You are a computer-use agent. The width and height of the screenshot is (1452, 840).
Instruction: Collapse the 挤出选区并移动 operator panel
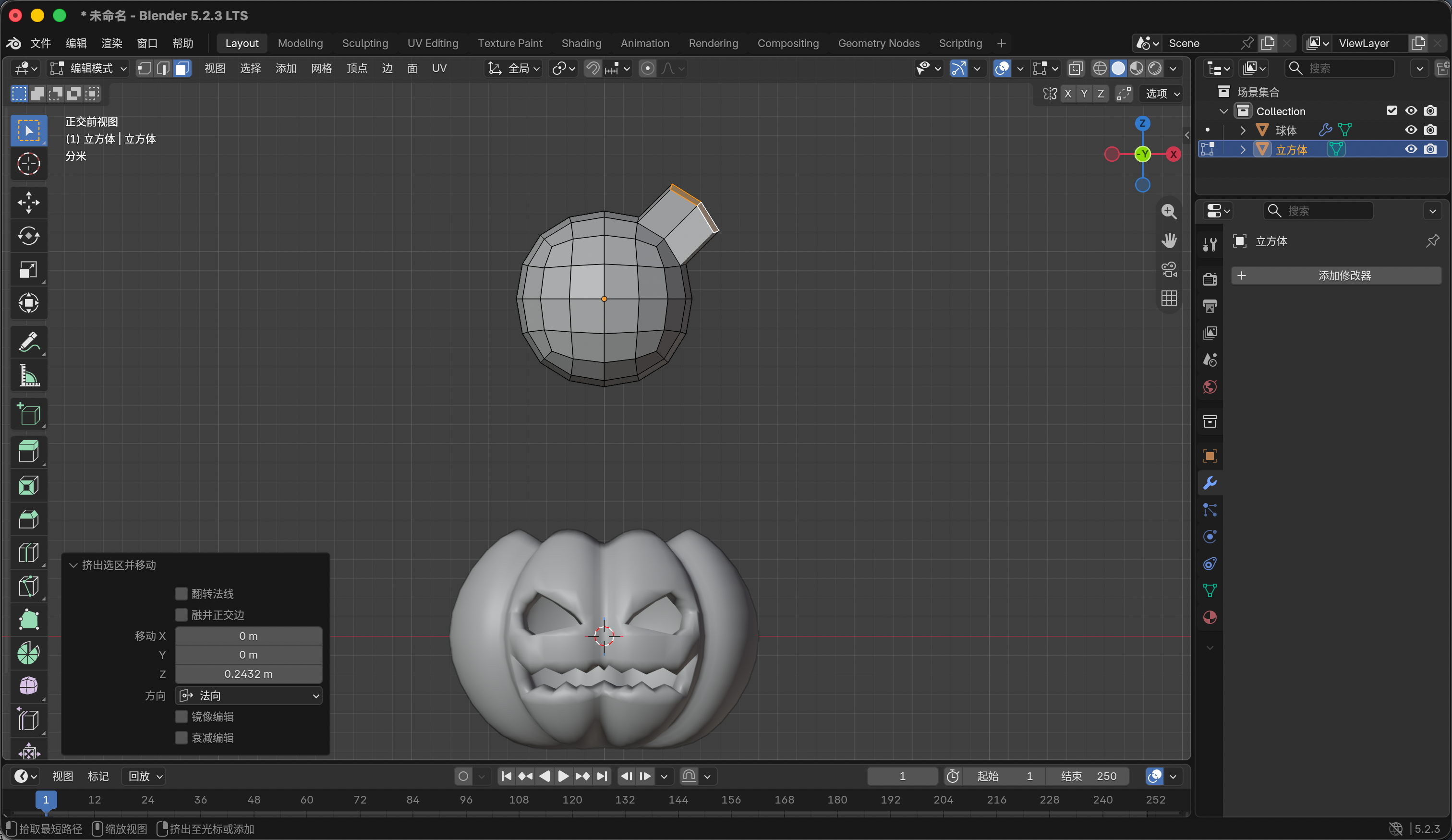pyautogui.click(x=73, y=564)
